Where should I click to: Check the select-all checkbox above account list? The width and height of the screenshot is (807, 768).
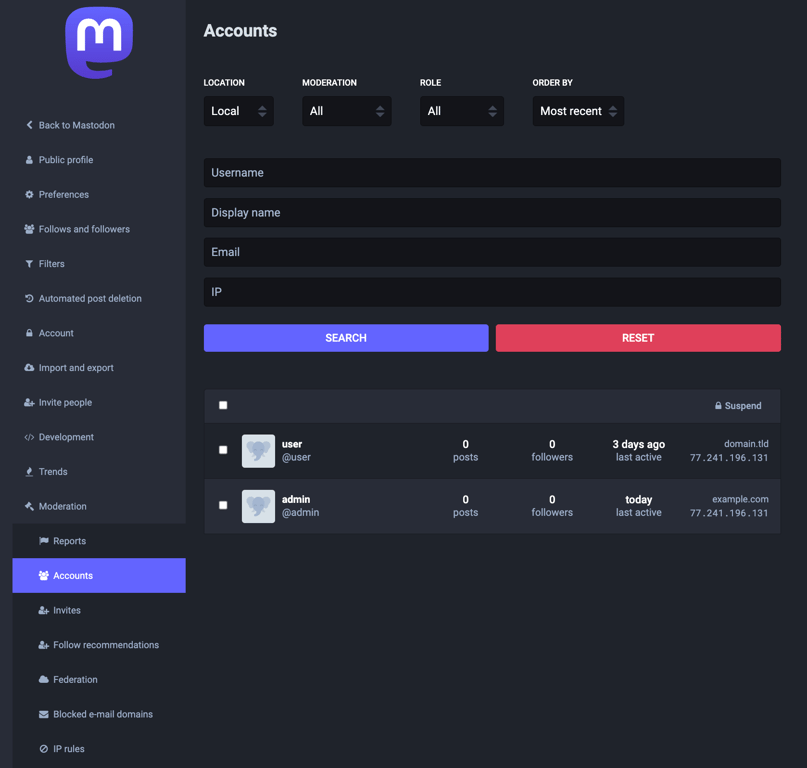(222, 405)
